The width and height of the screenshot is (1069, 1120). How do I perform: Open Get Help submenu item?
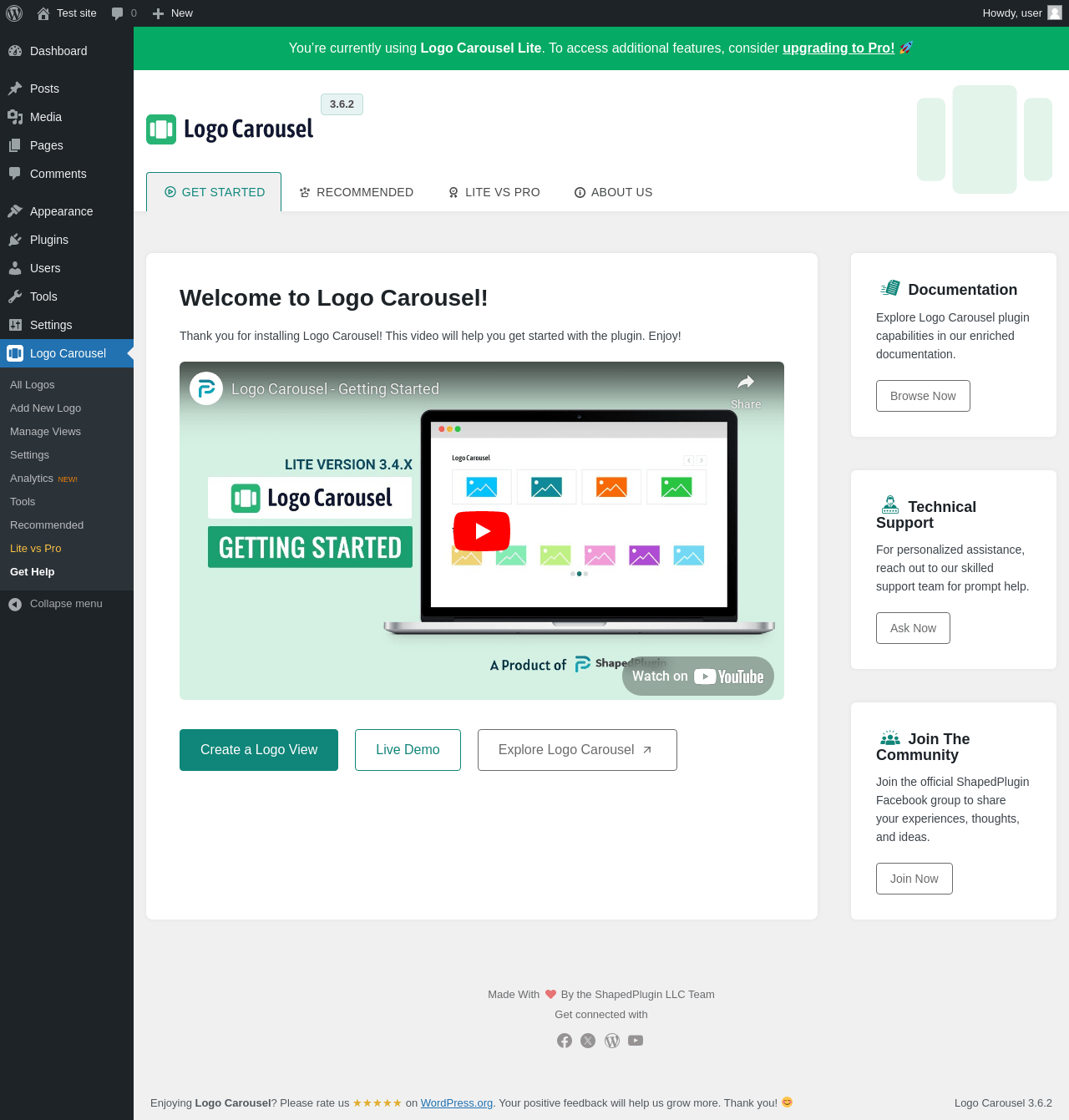(33, 572)
